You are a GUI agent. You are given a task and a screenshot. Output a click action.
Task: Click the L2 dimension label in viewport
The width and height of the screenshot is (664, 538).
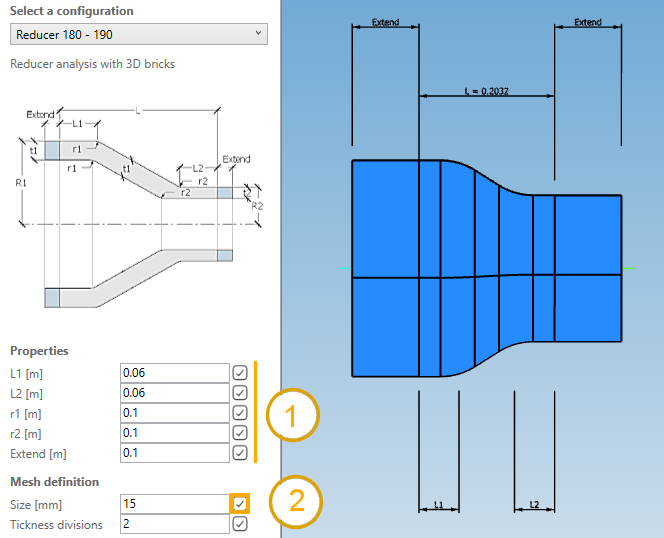[x=534, y=505]
